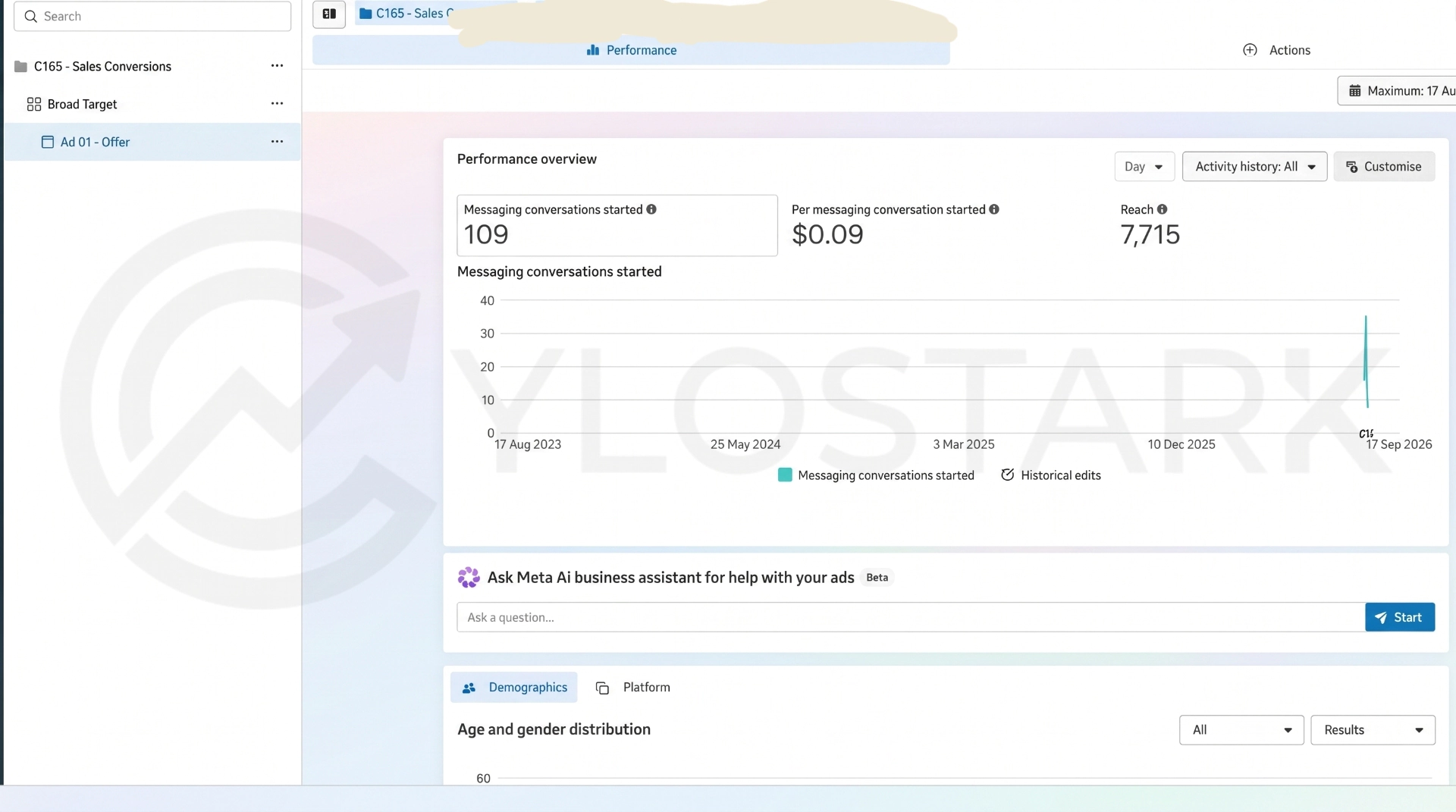This screenshot has height=812, width=1456.
Task: Focus the Ask a question input field
Action: 911,617
